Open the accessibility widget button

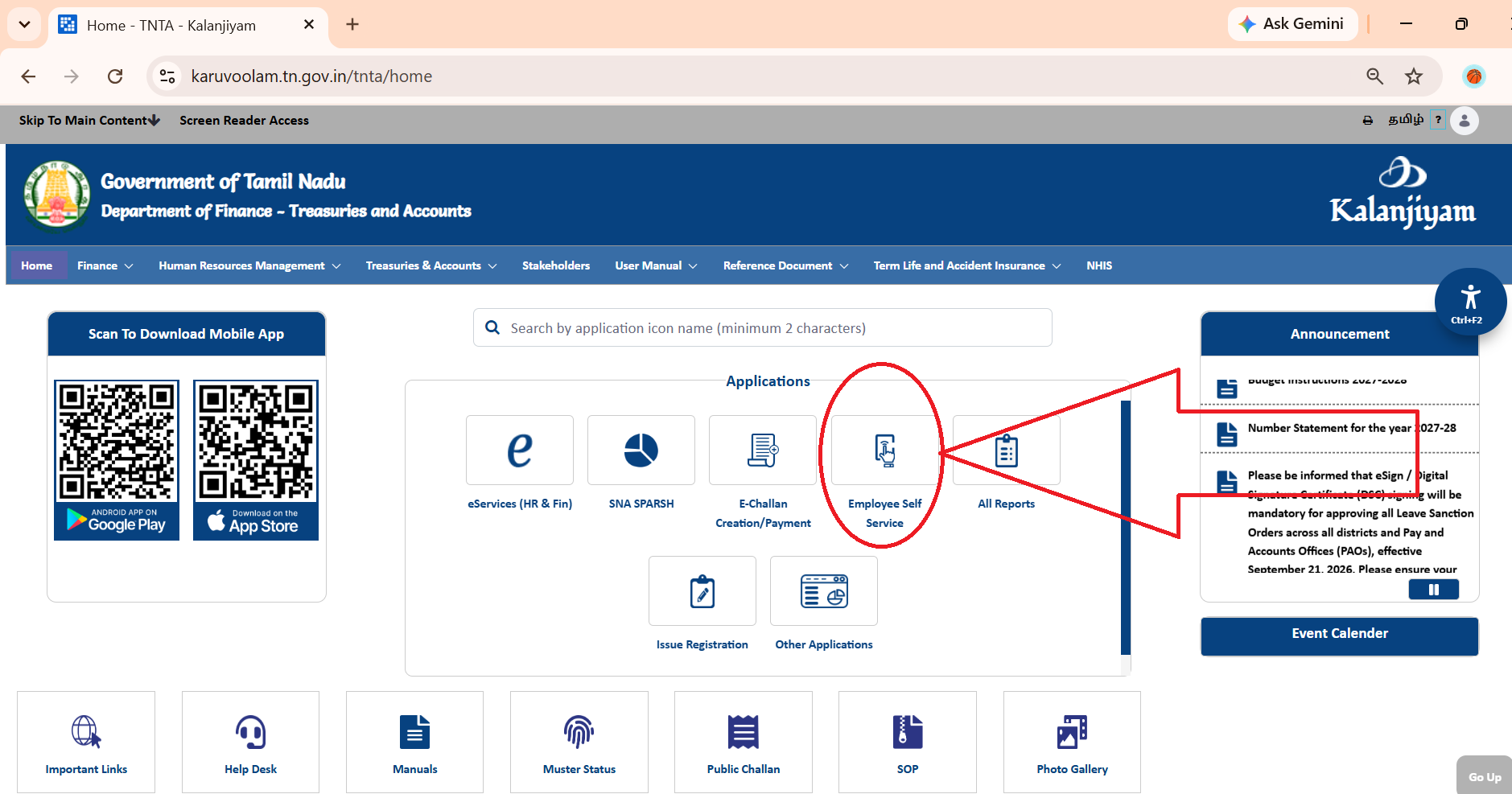click(1470, 302)
